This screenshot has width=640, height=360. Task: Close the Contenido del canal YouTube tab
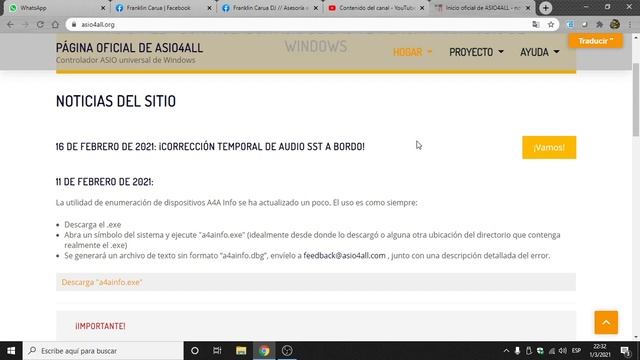pos(422,8)
